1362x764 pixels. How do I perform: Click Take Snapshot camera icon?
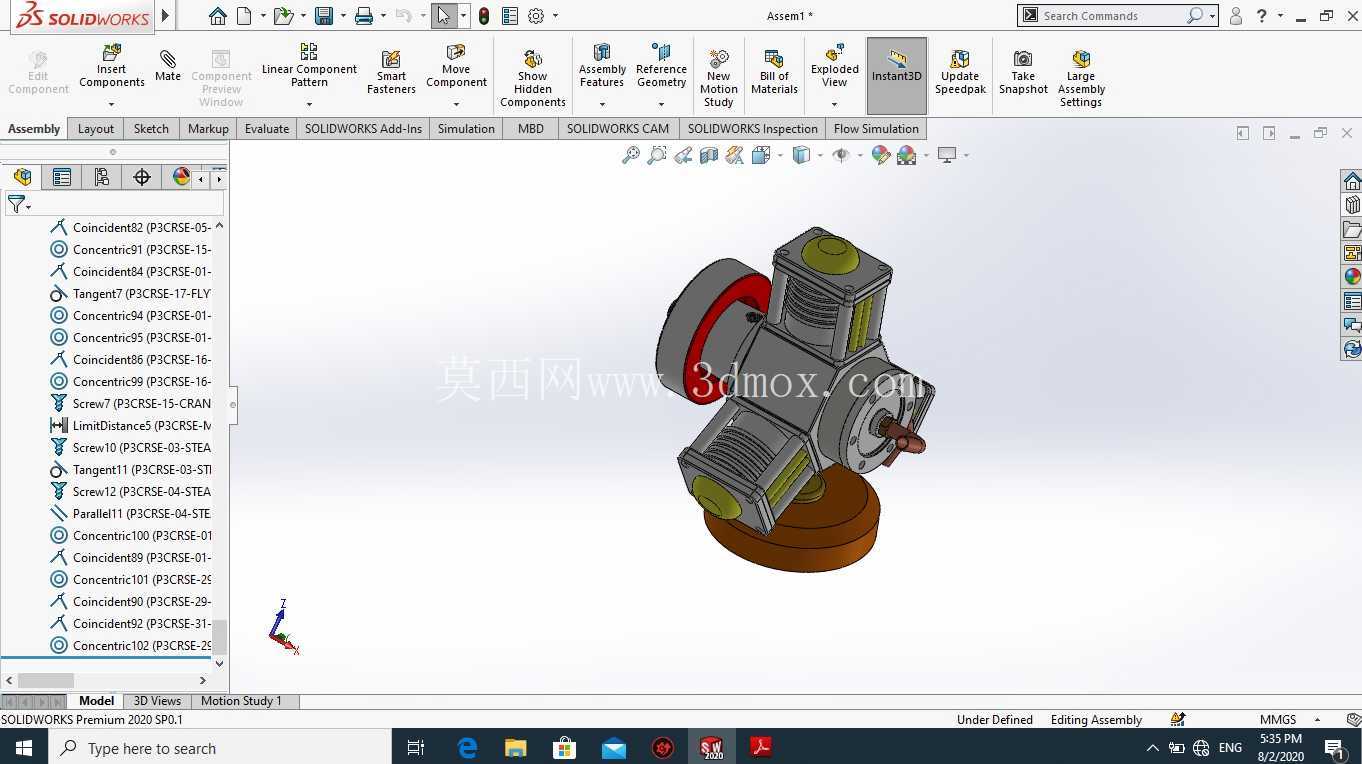(x=1023, y=73)
